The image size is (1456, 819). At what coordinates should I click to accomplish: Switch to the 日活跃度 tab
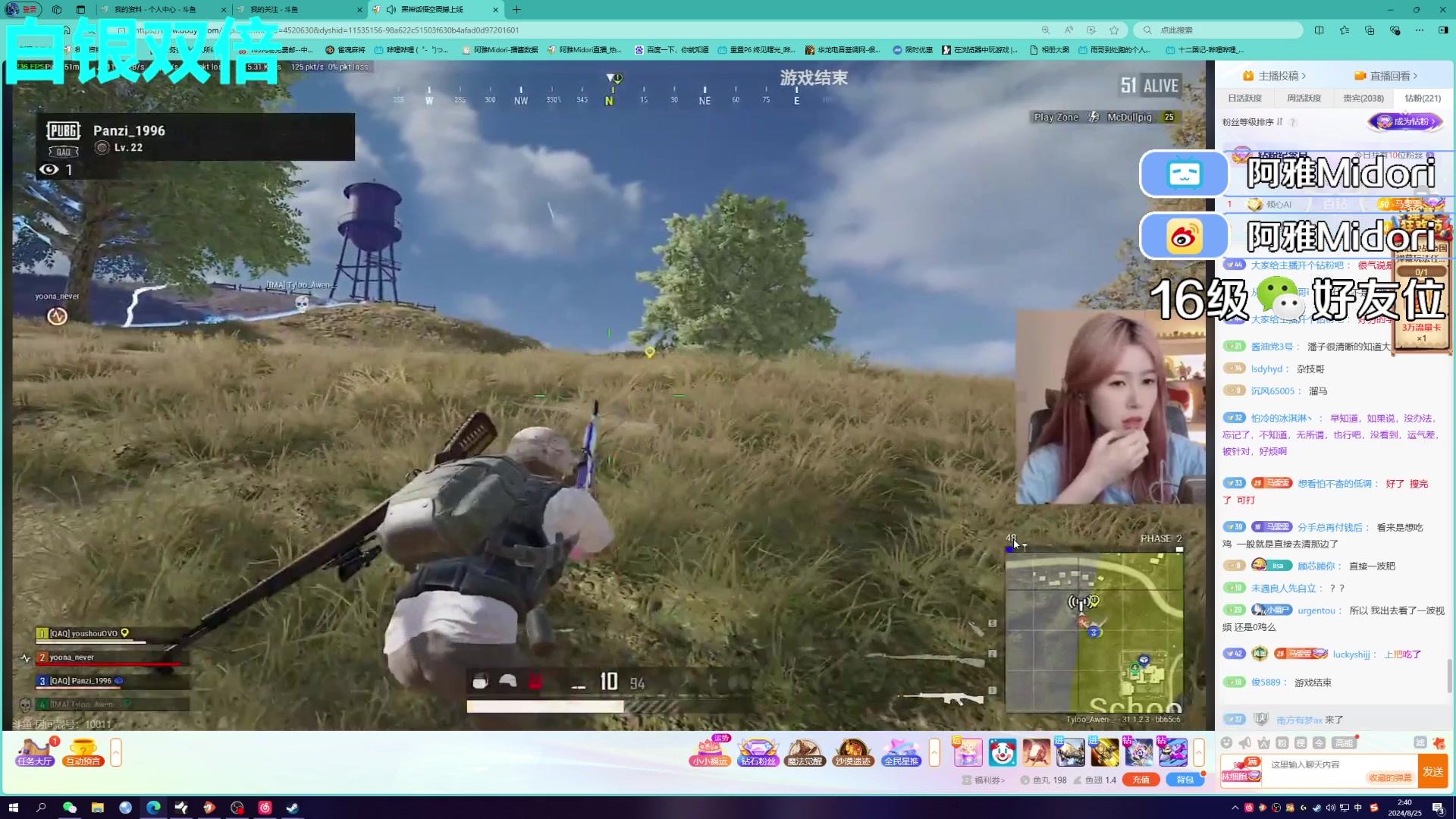1245,98
